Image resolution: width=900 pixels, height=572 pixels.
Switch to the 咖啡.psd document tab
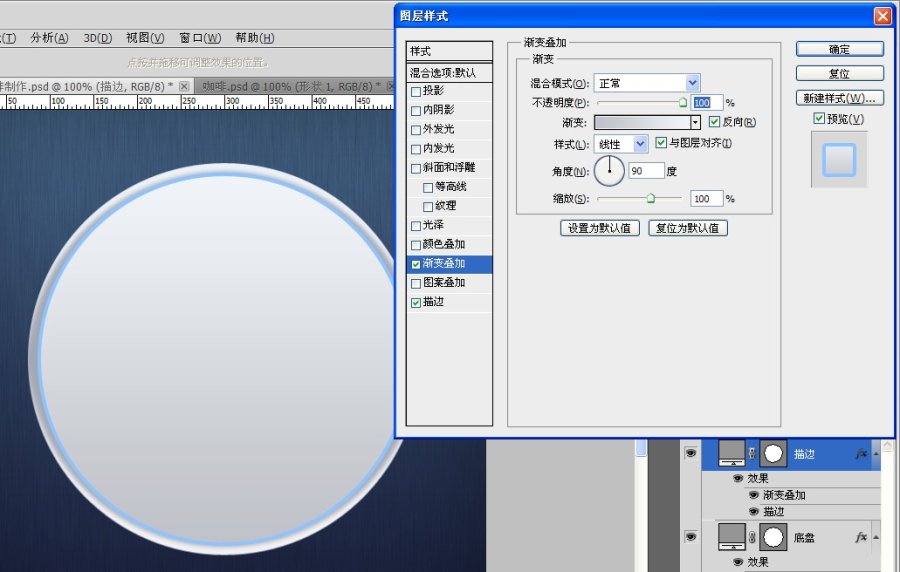tap(291, 86)
